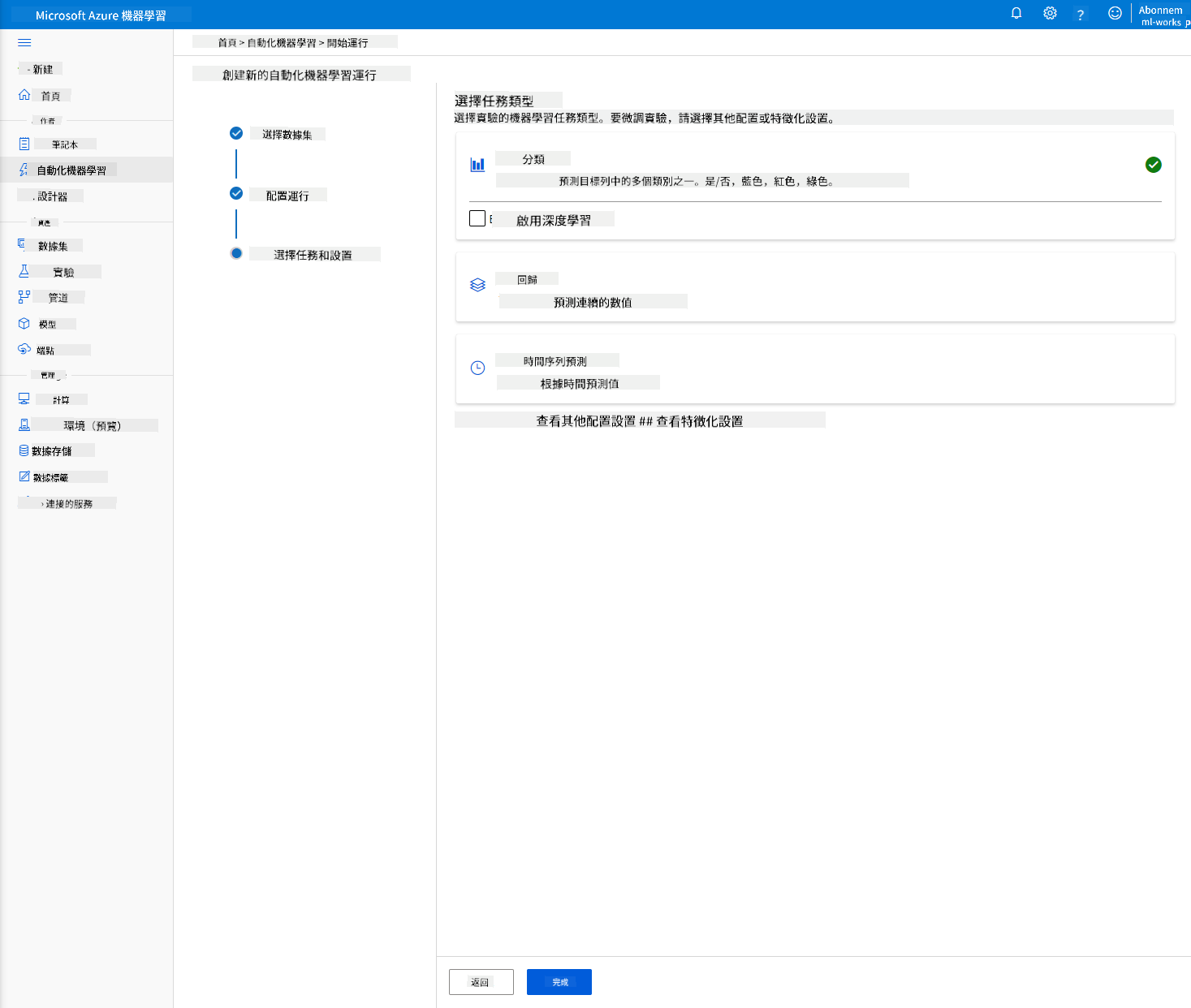
Task: Select the 時間序列預測 task type card
Action: click(x=815, y=369)
